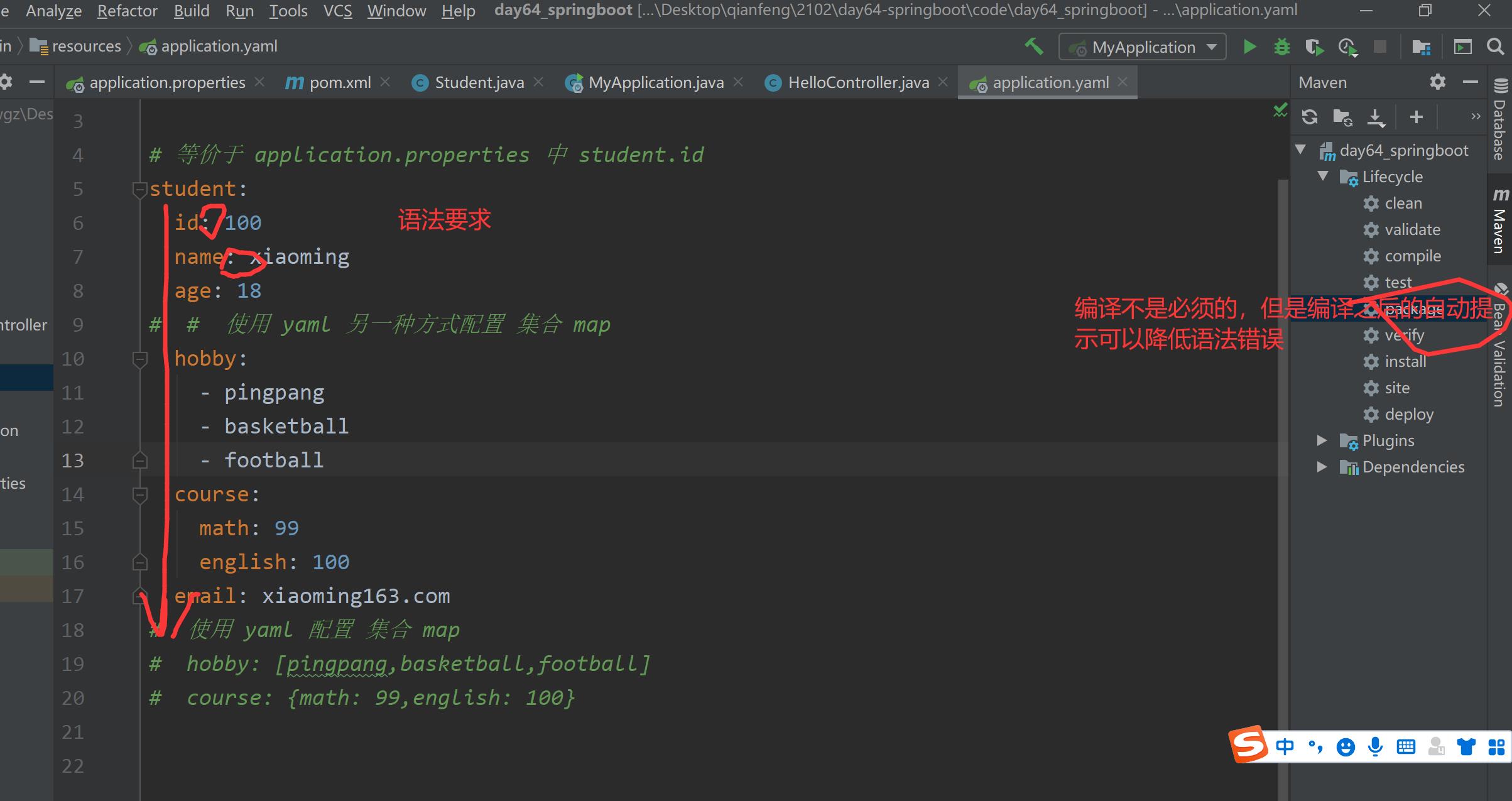Image resolution: width=1512 pixels, height=801 pixels.
Task: Click application.yaml breadcrumb in navigation bar
Action: pos(209,46)
